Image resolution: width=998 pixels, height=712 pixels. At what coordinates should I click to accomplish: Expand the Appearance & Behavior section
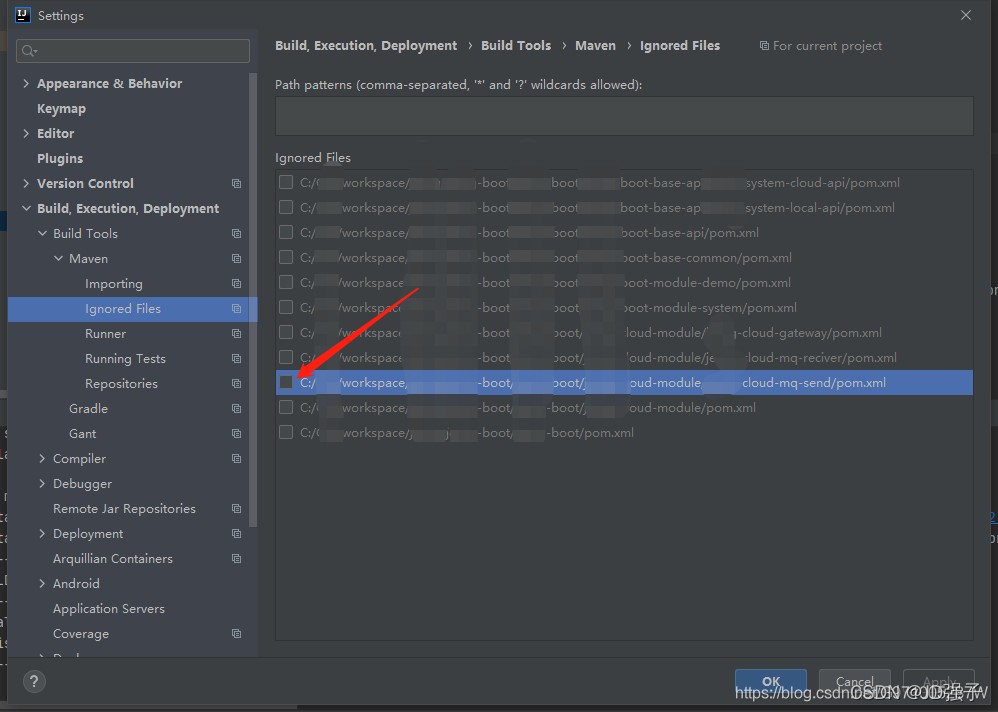(26, 83)
